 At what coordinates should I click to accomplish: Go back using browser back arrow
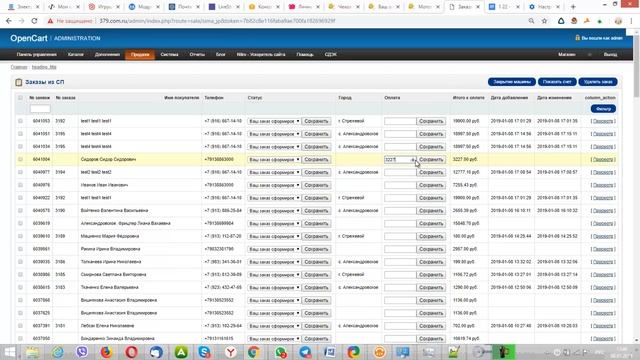(9, 21)
